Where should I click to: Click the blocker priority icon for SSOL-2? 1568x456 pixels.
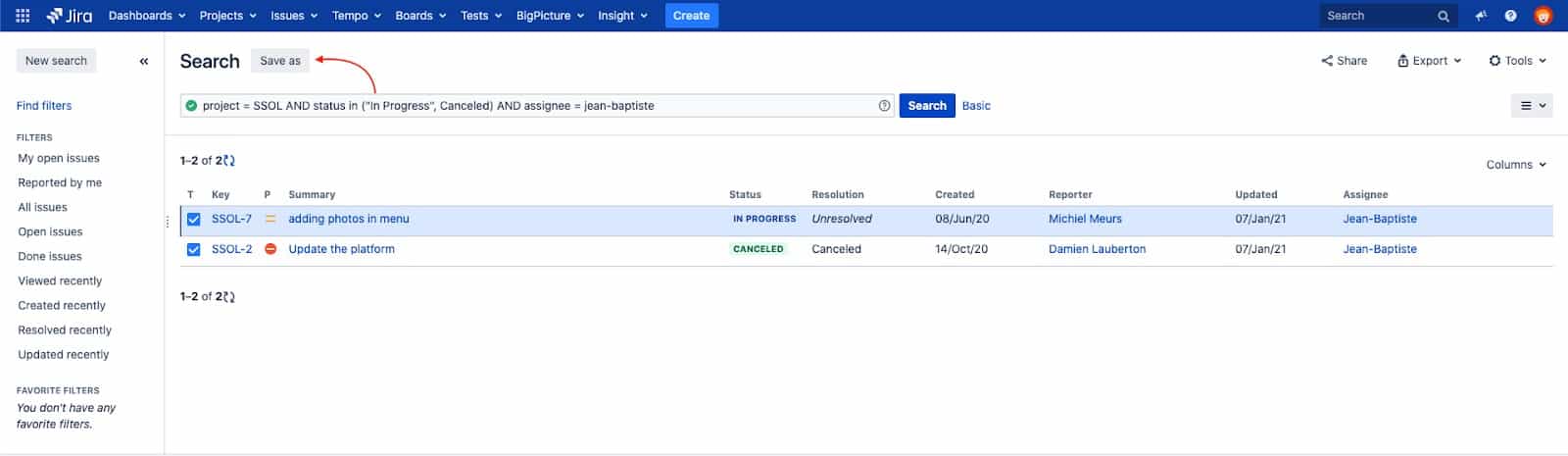tap(270, 249)
